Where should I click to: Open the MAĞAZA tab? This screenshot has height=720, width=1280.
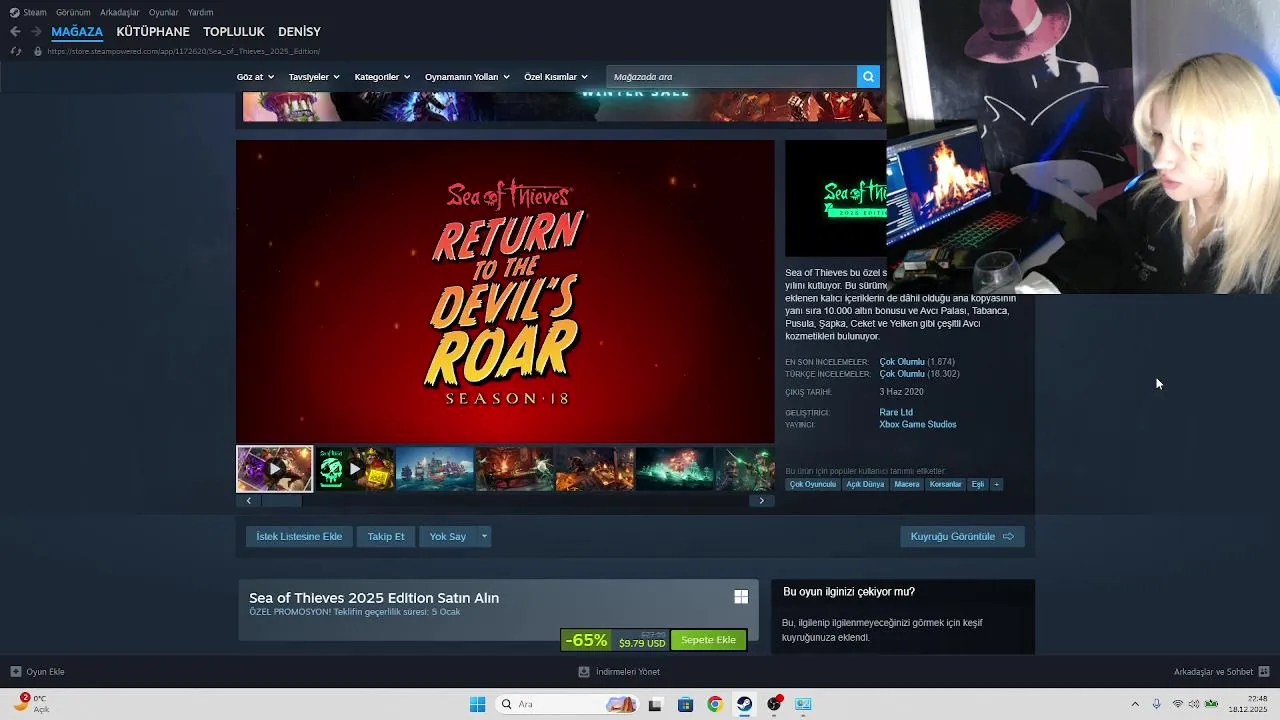point(77,32)
